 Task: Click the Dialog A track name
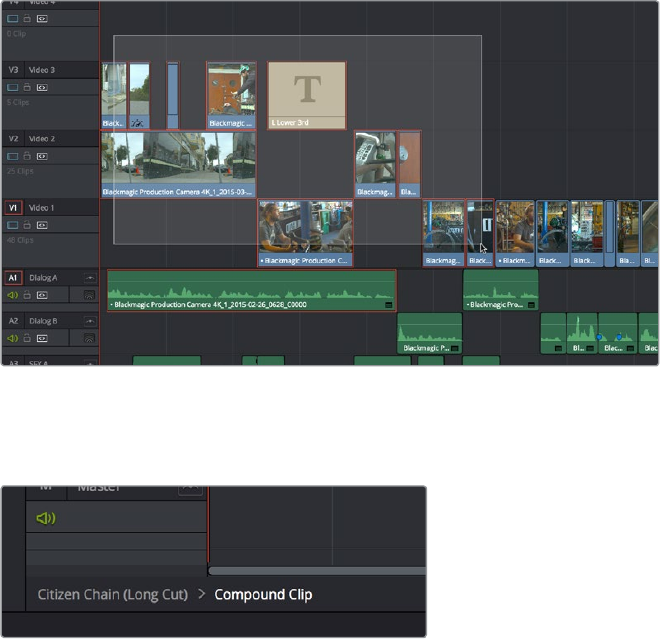[x=43, y=278]
